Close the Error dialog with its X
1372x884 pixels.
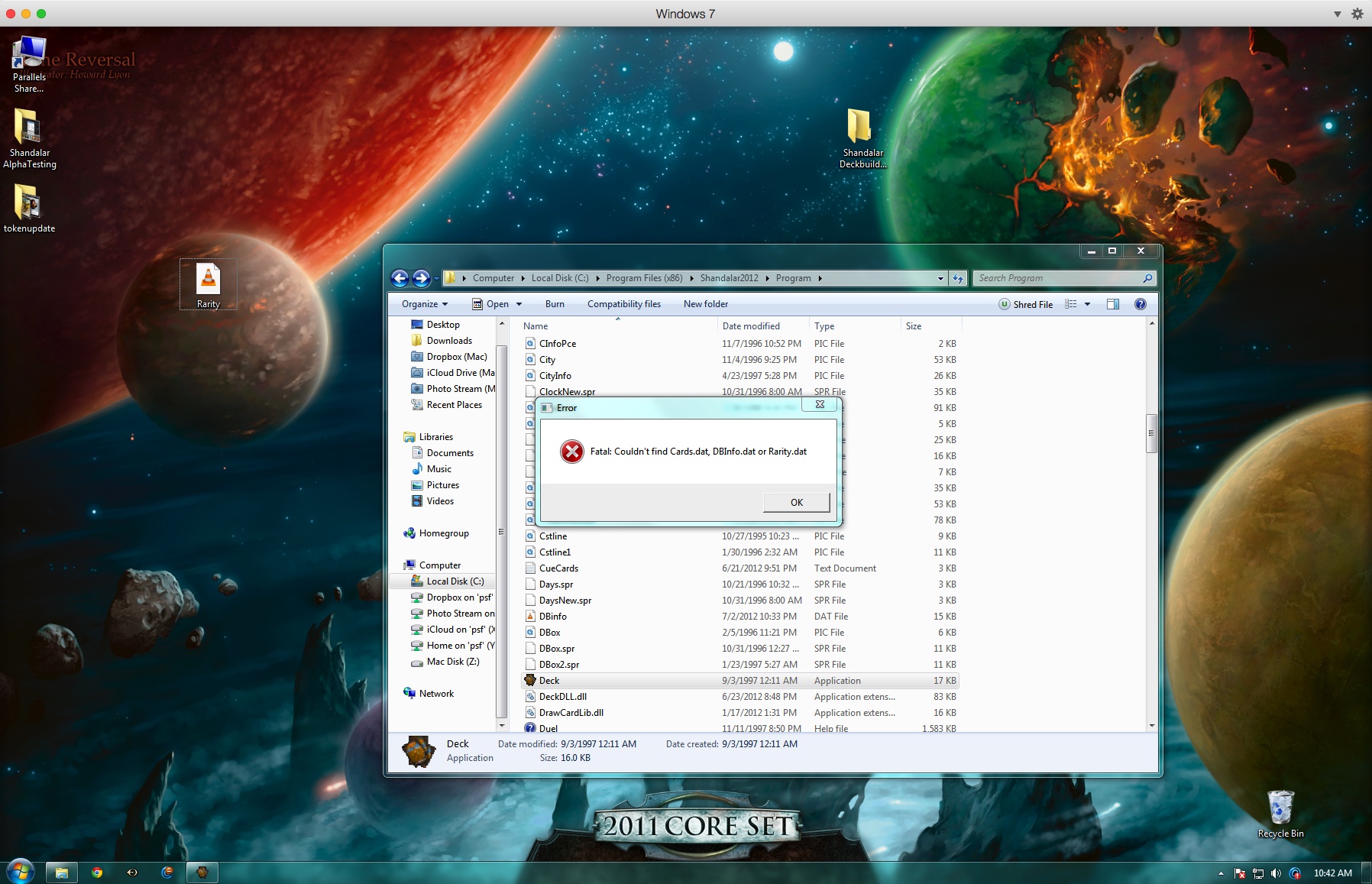820,405
